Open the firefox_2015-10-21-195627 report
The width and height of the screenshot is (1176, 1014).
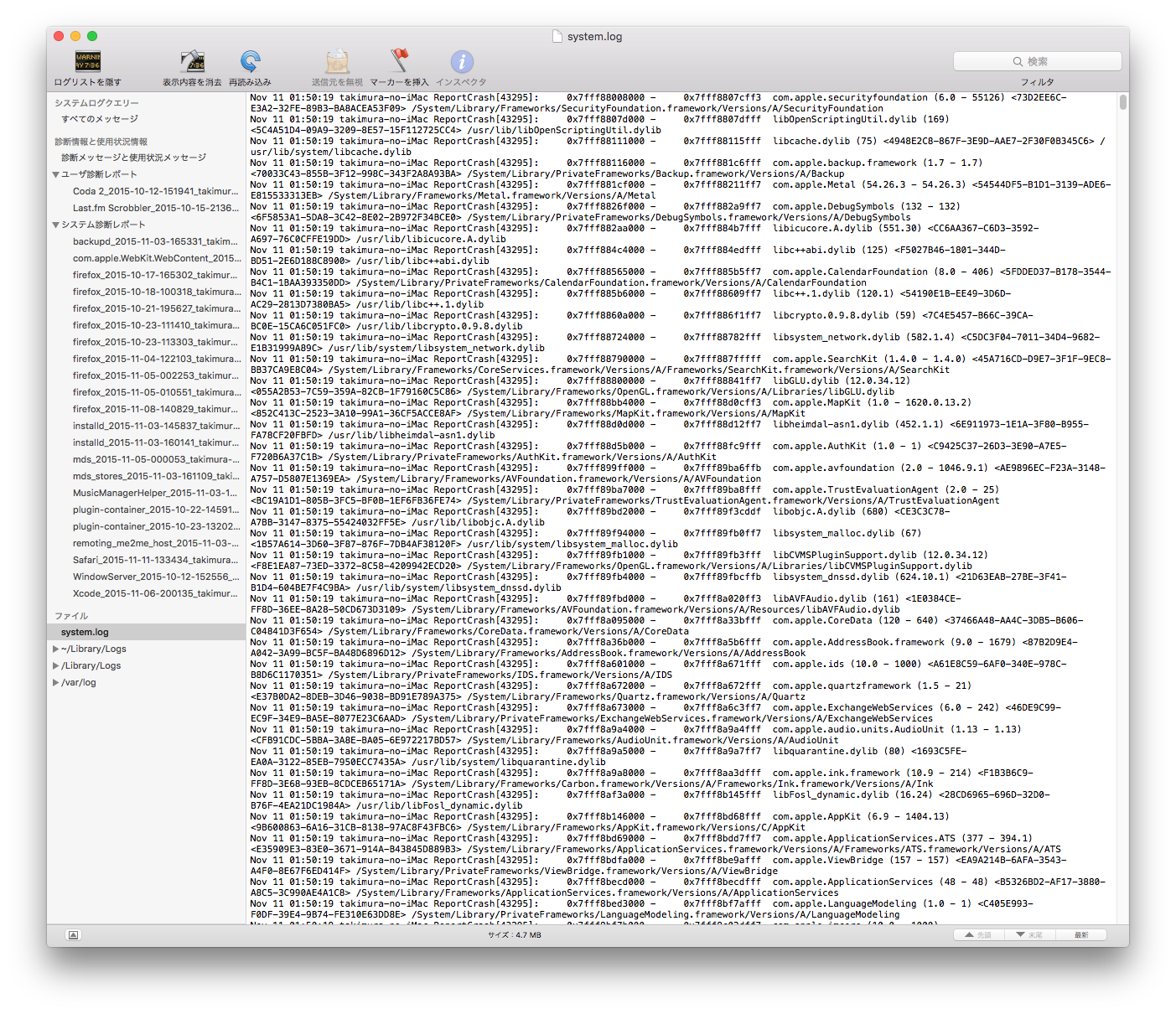coord(156,308)
